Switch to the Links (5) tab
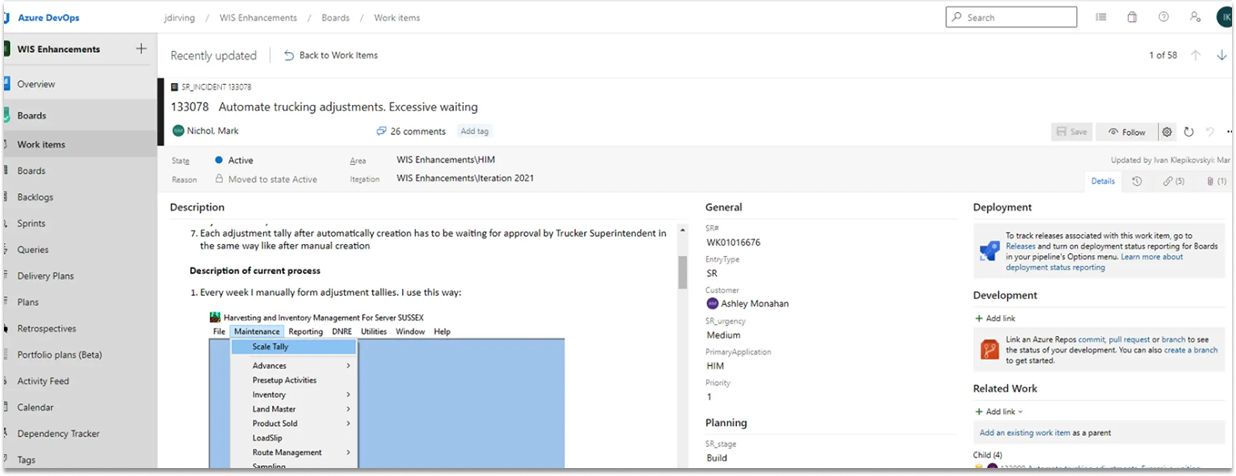Viewport: 1236px width, 476px height. coord(1173,181)
